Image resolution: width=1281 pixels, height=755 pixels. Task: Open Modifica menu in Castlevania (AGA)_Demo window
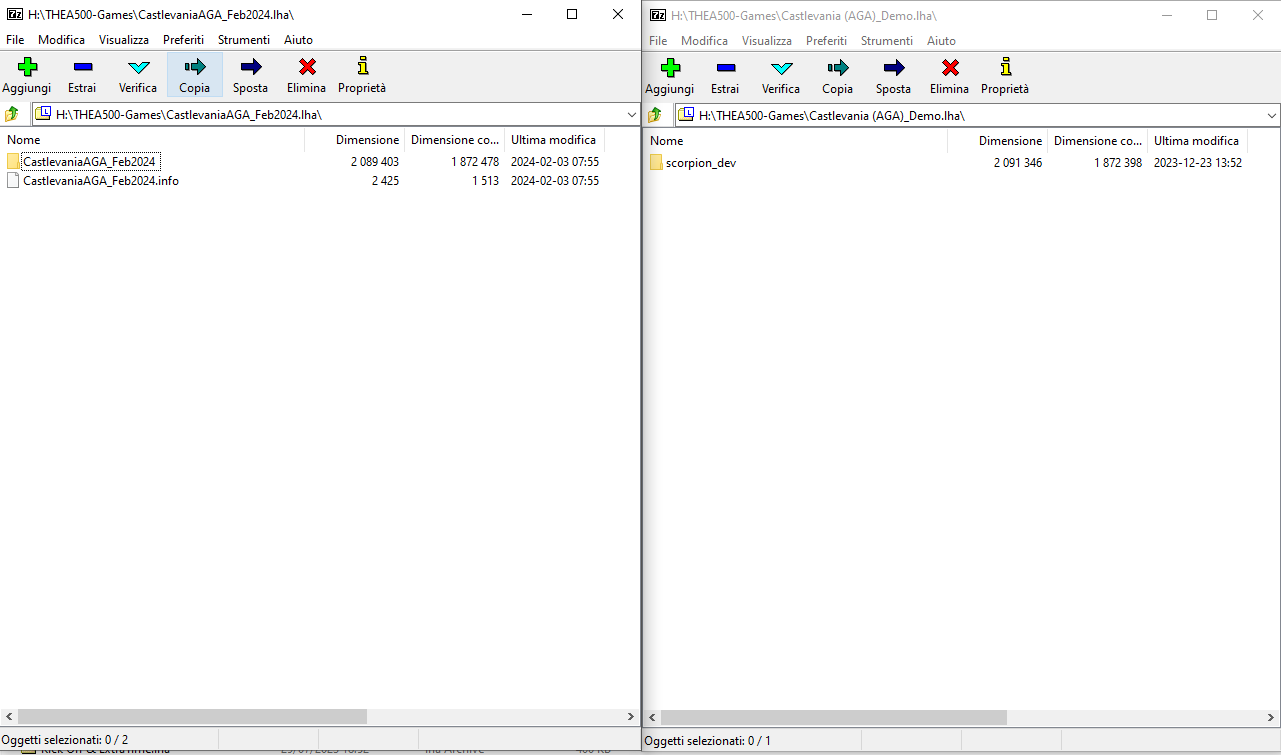click(x=705, y=41)
